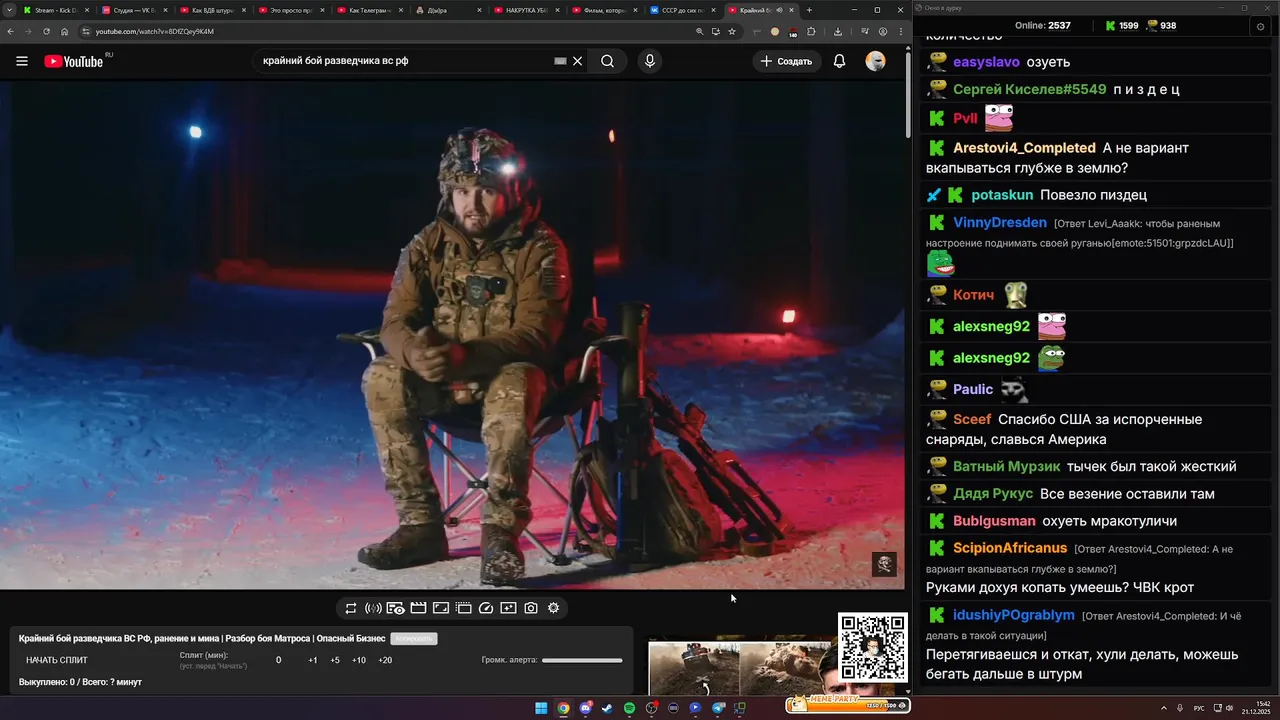This screenshot has height=720, width=1280.
Task: Click username Arestovi4_Completed in the chat
Action: [x=1024, y=148]
